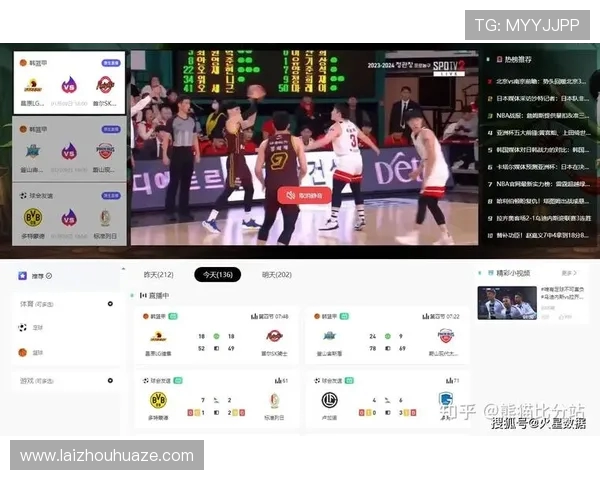Select the football icon under 体育
This screenshot has width=600, height=480.
23,327
